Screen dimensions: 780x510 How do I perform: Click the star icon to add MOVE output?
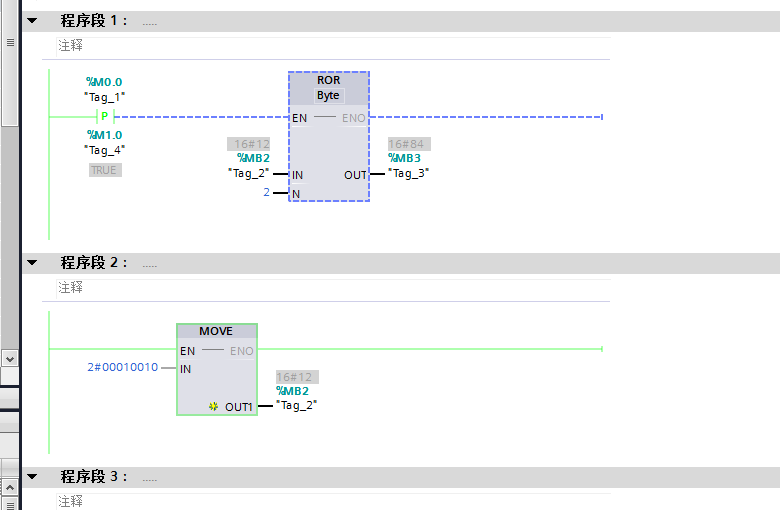(214, 407)
